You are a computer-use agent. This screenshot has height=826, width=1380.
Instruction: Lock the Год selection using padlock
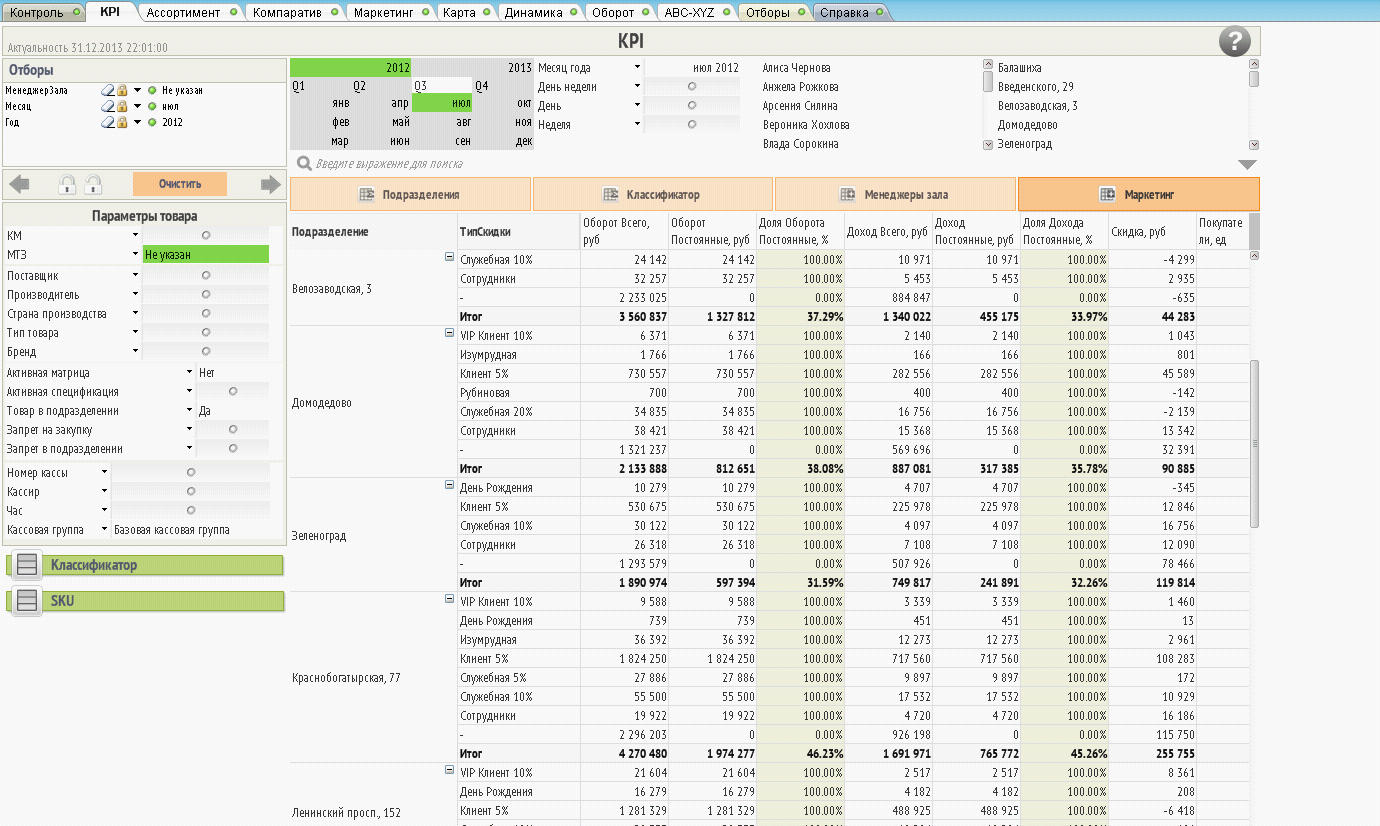[122, 123]
